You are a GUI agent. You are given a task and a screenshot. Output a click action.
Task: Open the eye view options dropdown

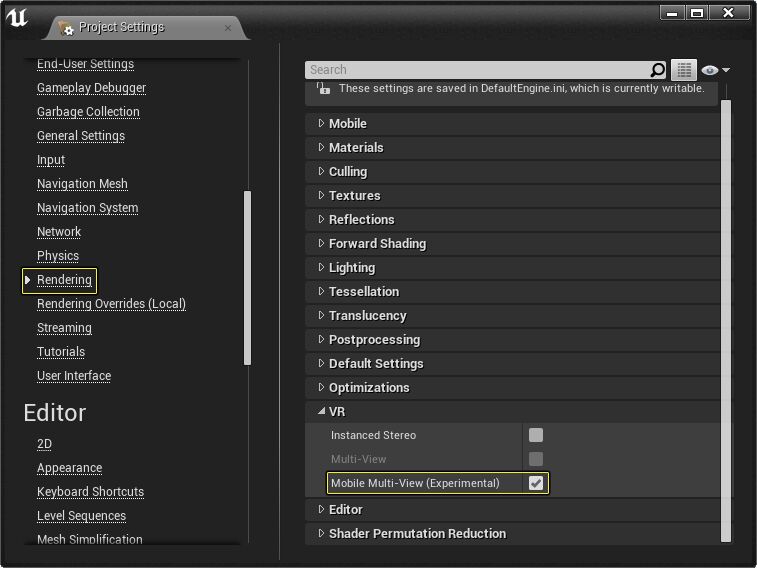pyautogui.click(x=715, y=70)
